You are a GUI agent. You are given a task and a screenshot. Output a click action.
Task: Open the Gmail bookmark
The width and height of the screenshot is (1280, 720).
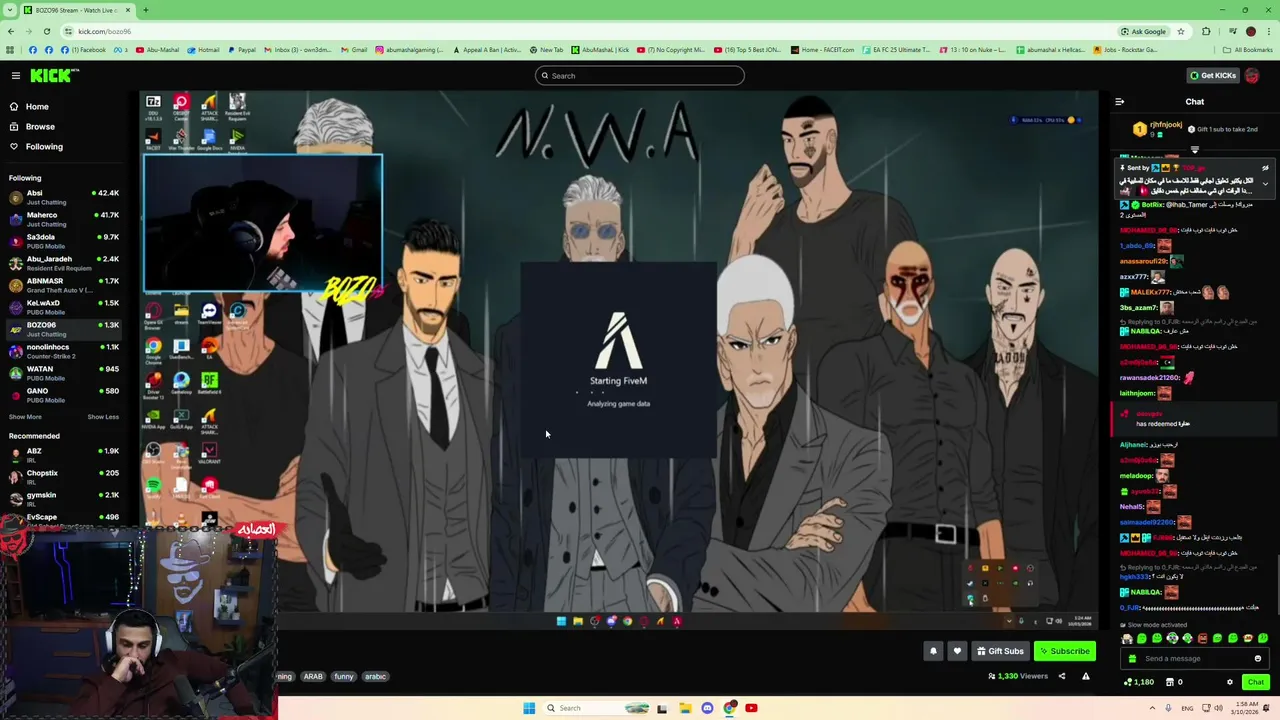click(x=354, y=50)
